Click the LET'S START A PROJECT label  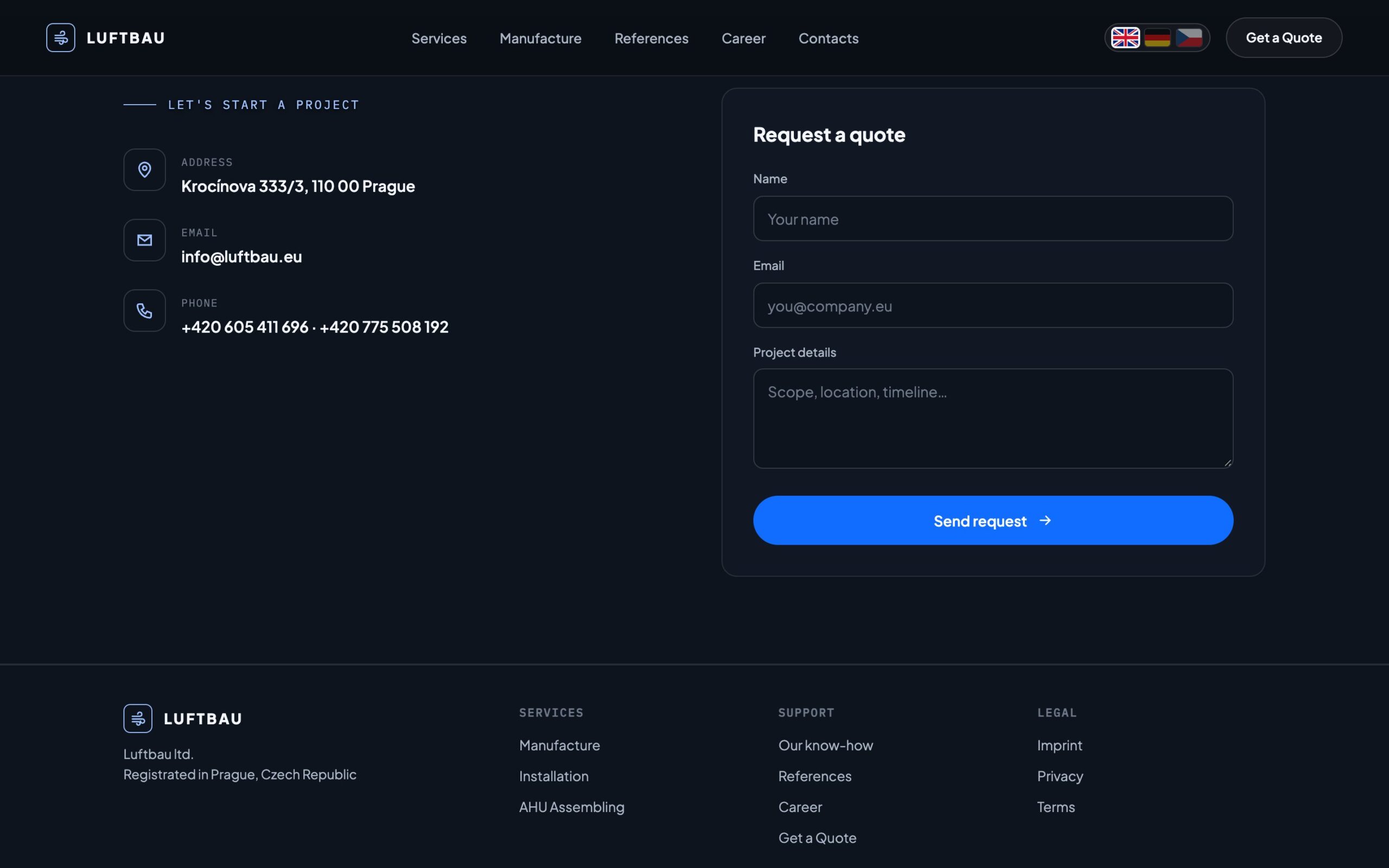pos(264,105)
